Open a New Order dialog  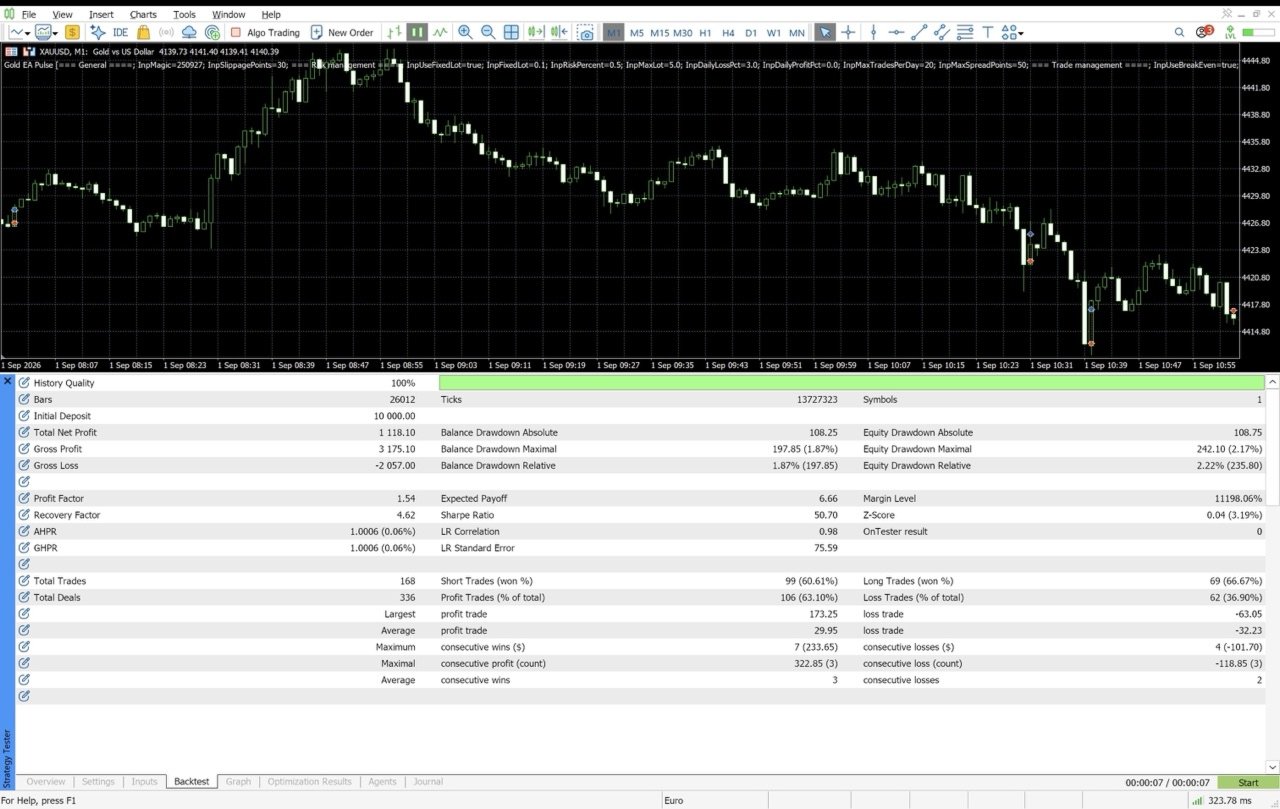pyautogui.click(x=342, y=32)
